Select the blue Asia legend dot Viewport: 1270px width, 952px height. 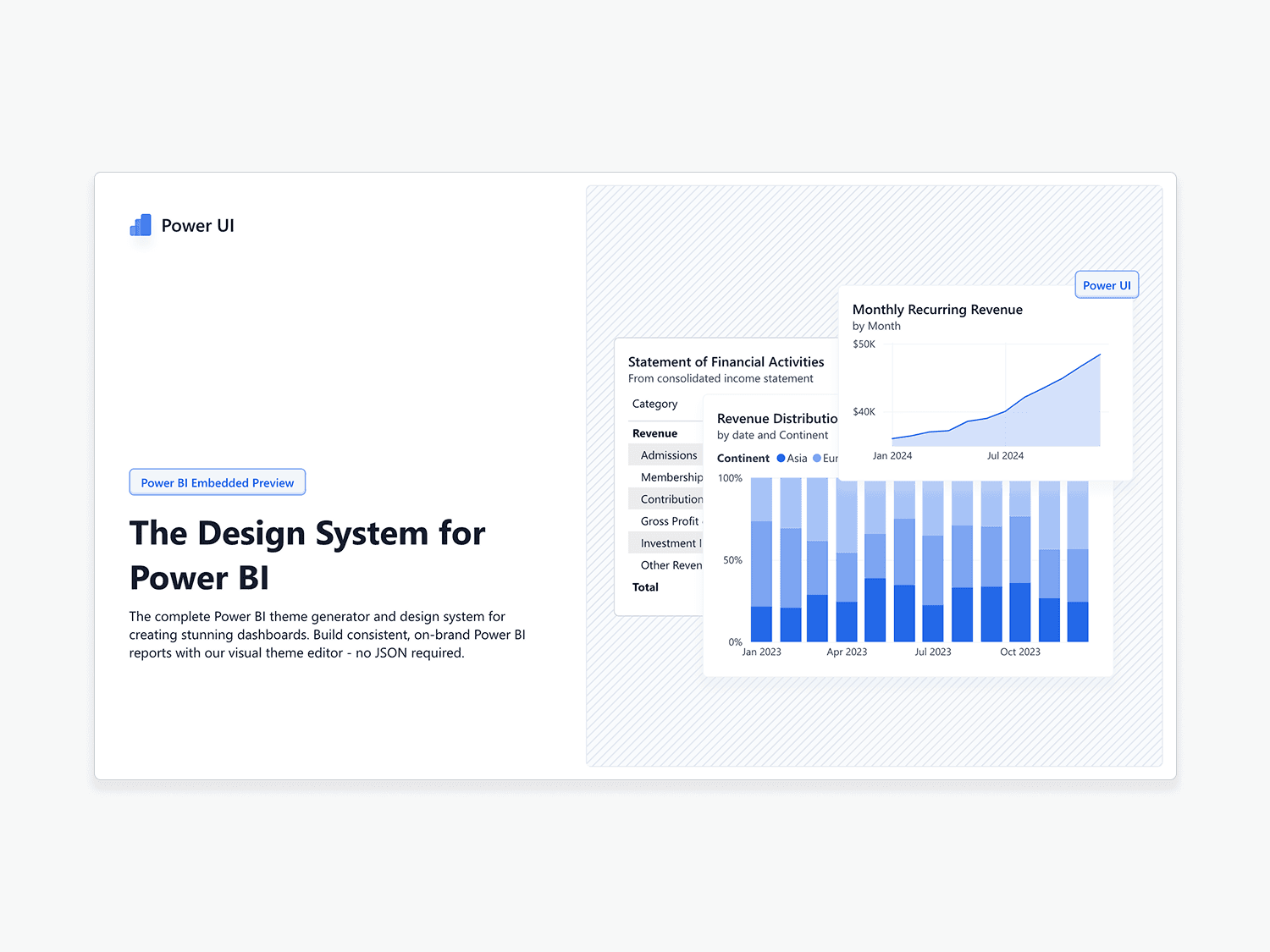click(781, 458)
